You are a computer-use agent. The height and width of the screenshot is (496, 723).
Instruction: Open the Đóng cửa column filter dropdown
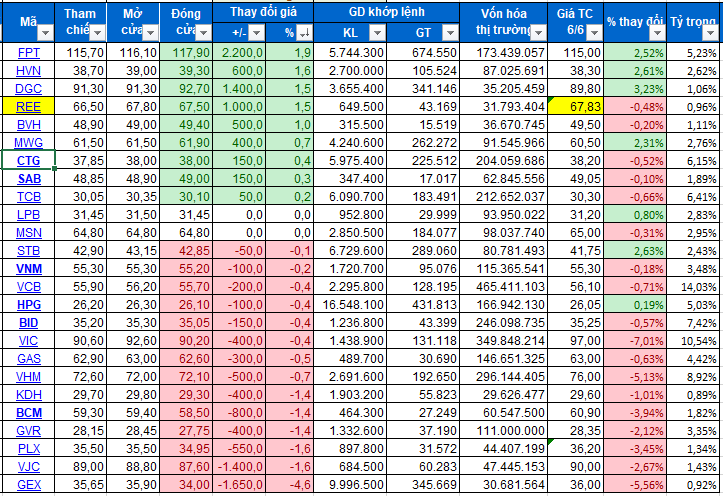coord(203,33)
